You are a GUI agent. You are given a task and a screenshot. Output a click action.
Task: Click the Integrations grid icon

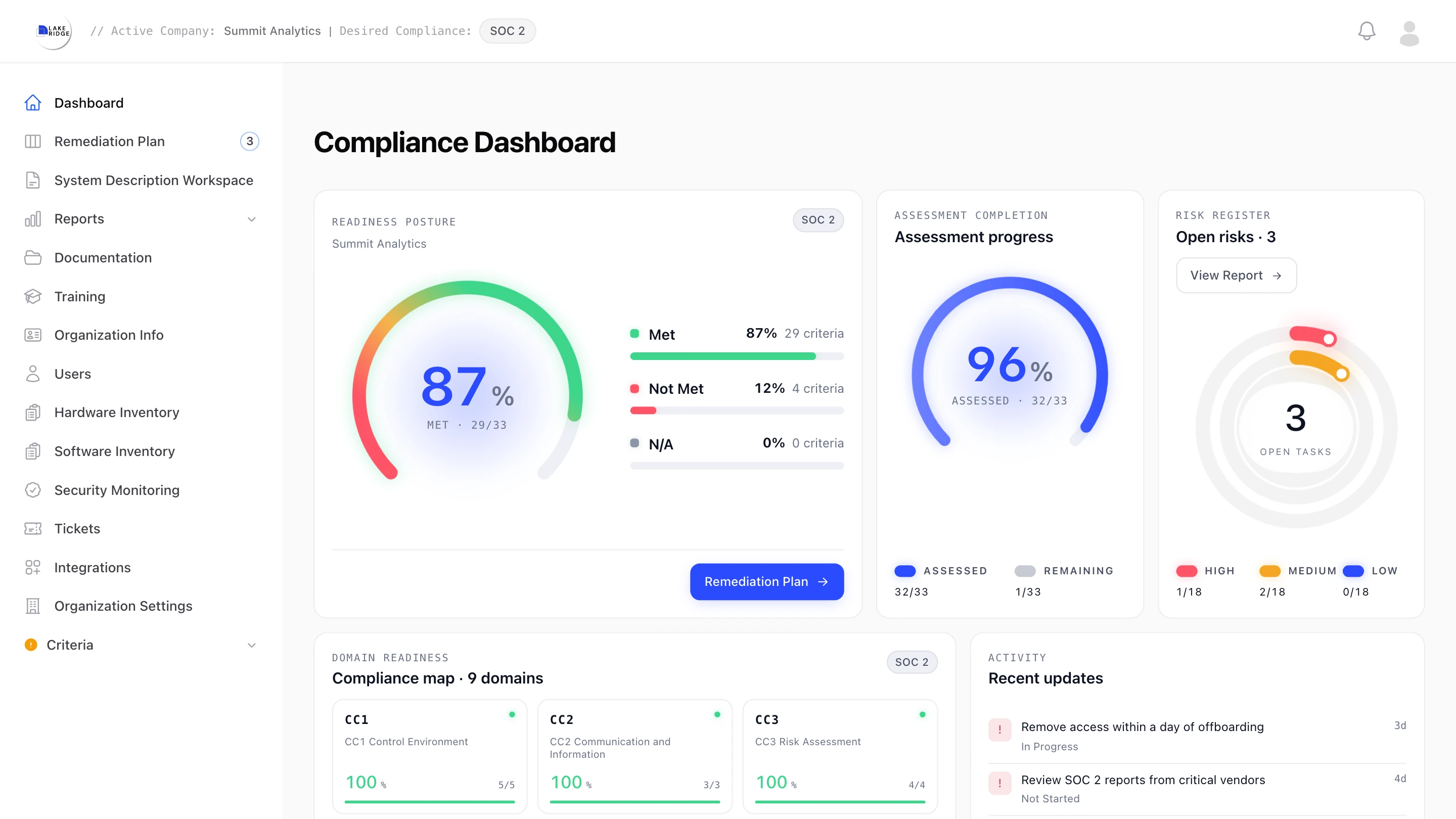[33, 567]
